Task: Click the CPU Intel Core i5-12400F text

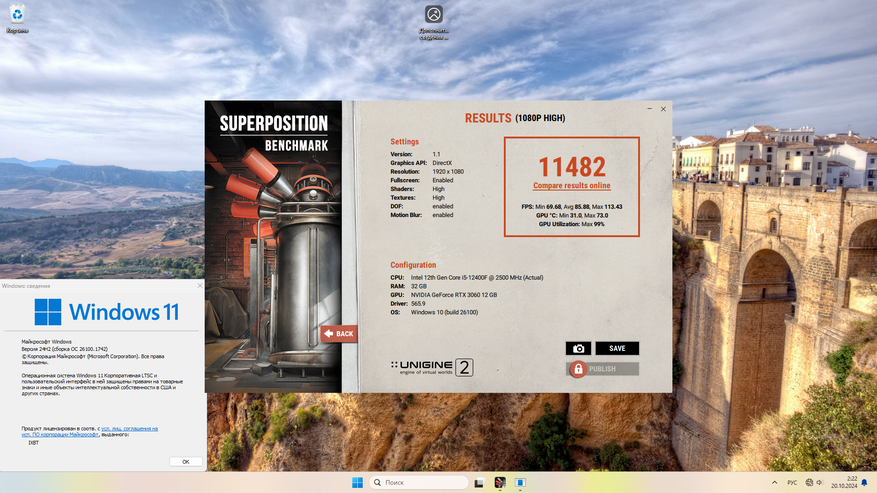Action: 477,277
